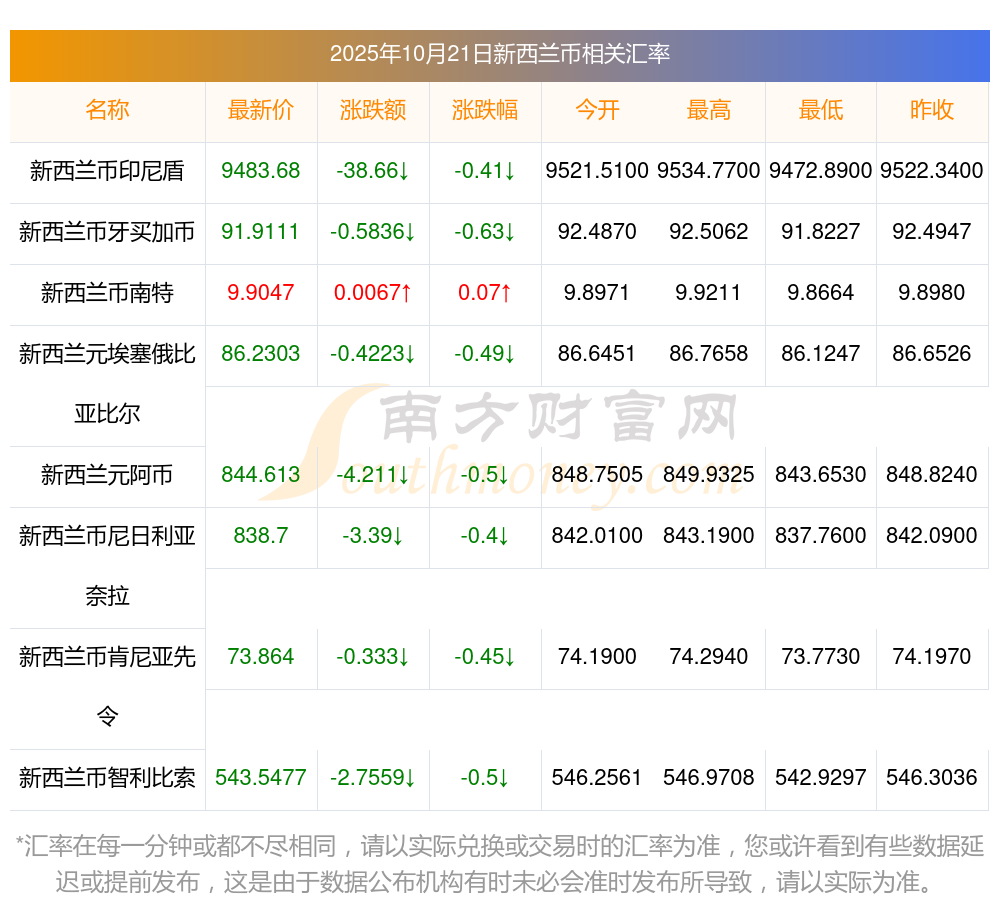1000x913 pixels.
Task: Click the high value 74.2940
Action: pyautogui.click(x=709, y=656)
